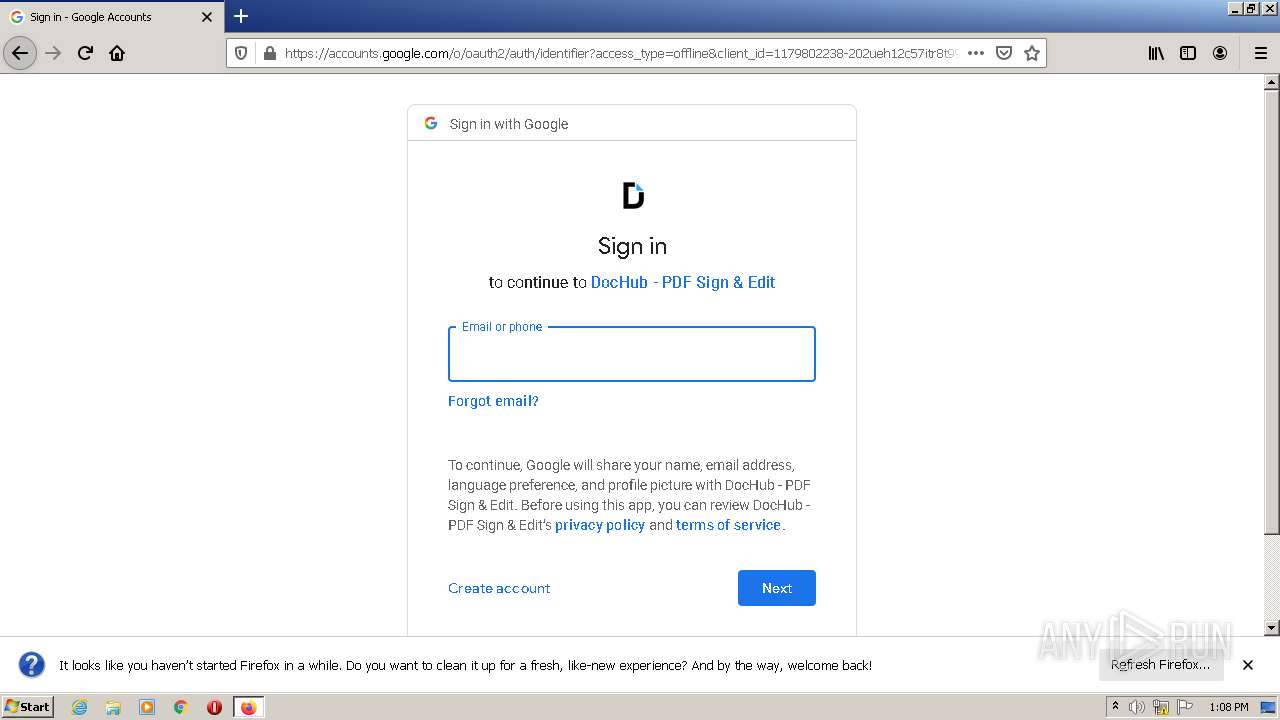
Task: Open a new tab with plus button
Action: tap(241, 16)
